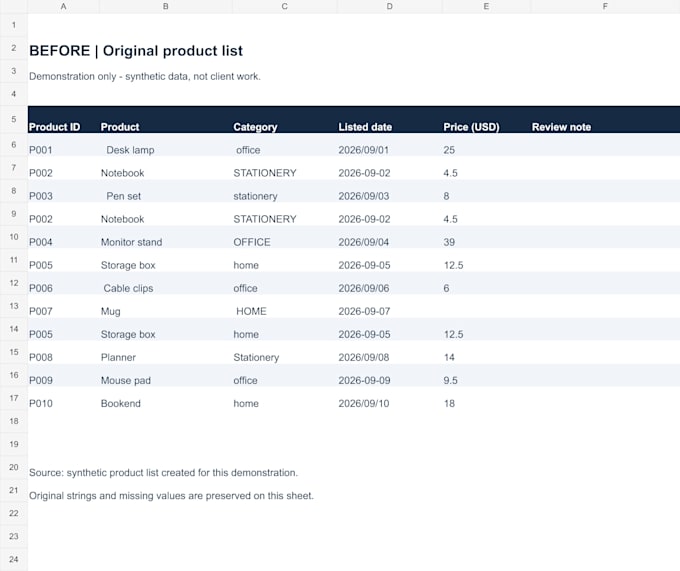Screen dimensions: 680x571
Task: Select the 'Desk lamp' cell
Action: point(166,145)
